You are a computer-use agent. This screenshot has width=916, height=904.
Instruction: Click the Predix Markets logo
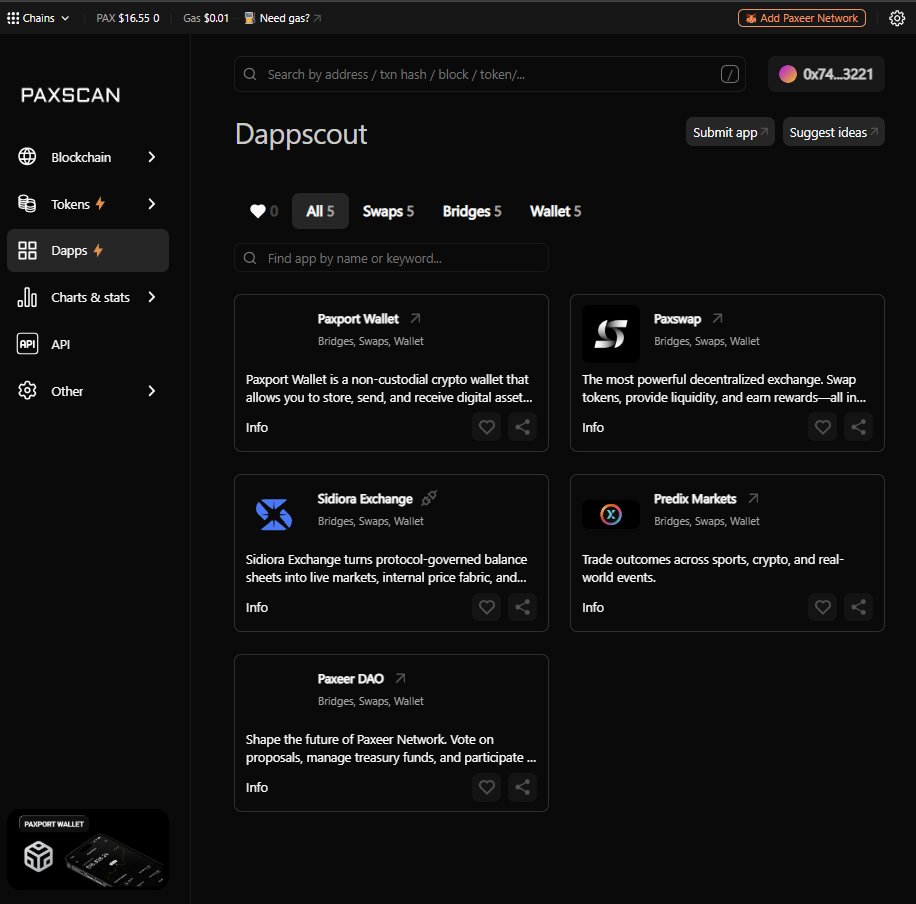pyautogui.click(x=610, y=514)
